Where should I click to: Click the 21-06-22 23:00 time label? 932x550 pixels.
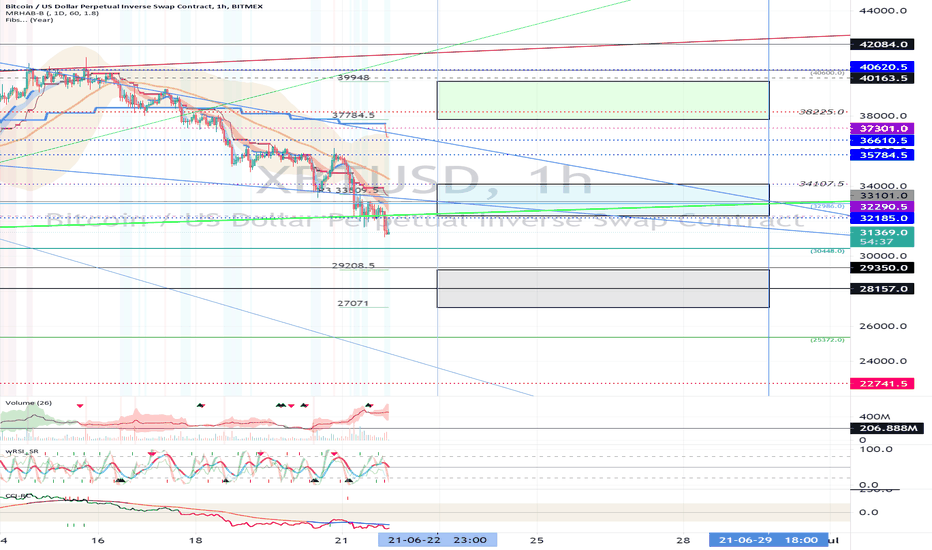[437, 540]
